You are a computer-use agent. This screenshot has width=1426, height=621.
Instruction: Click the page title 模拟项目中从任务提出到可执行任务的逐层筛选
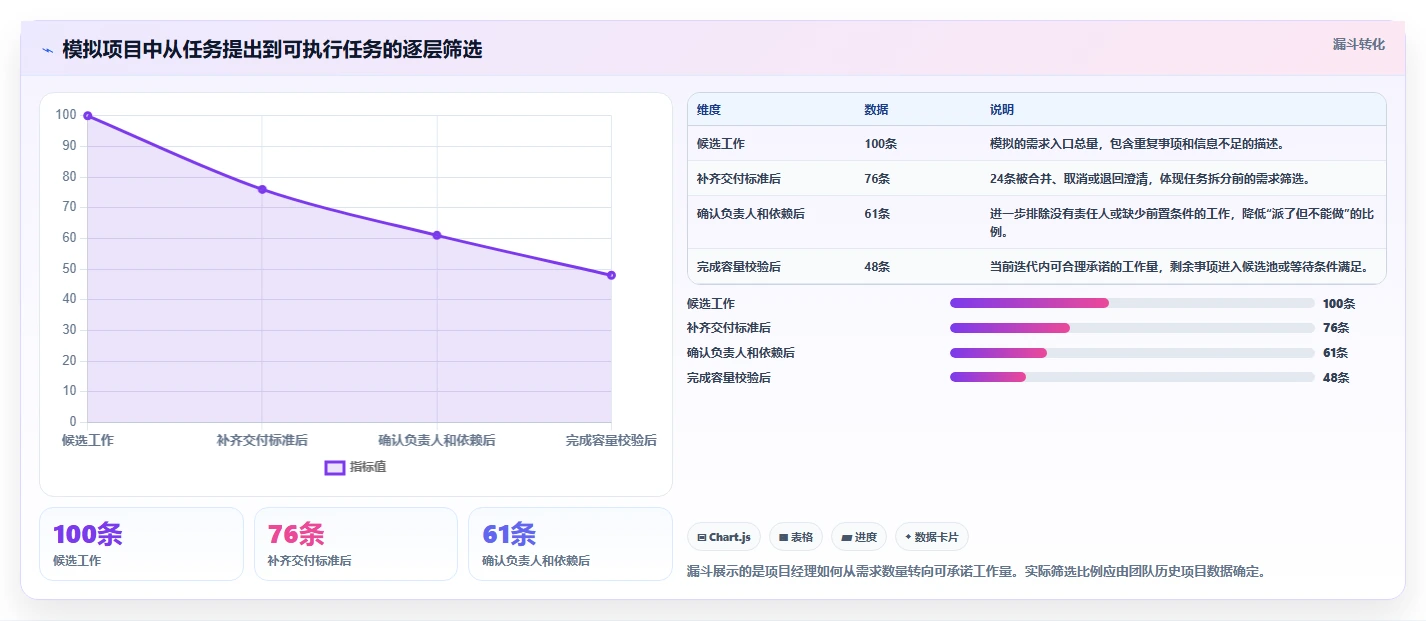pos(272,49)
